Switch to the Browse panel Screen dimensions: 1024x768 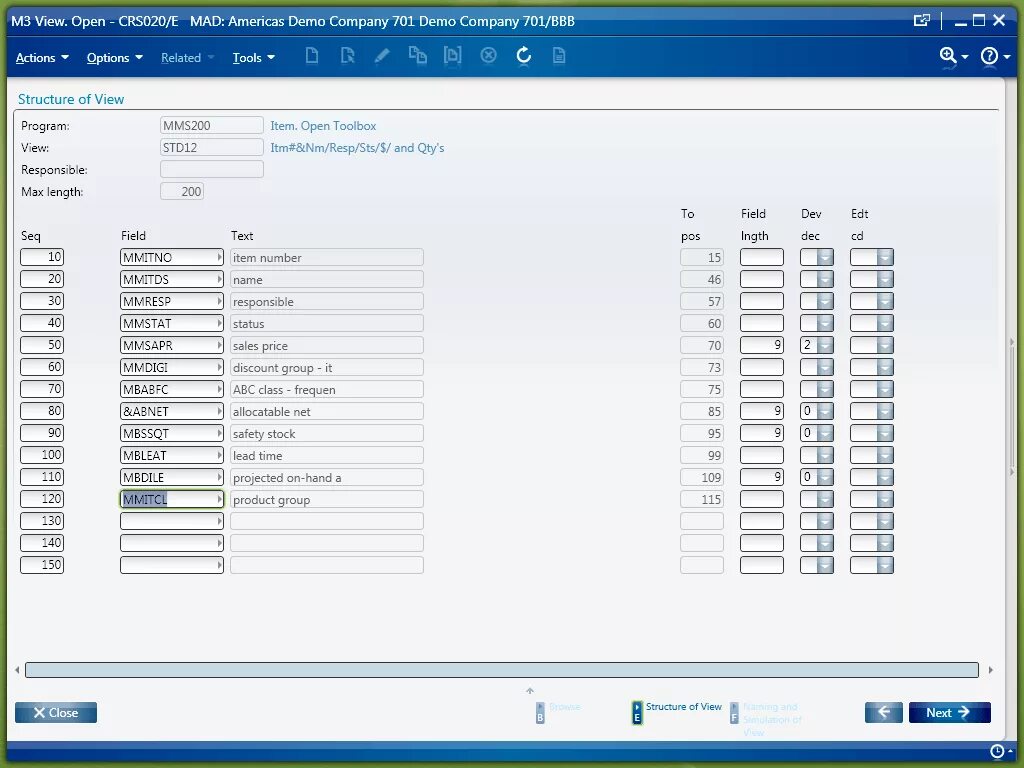(564, 707)
